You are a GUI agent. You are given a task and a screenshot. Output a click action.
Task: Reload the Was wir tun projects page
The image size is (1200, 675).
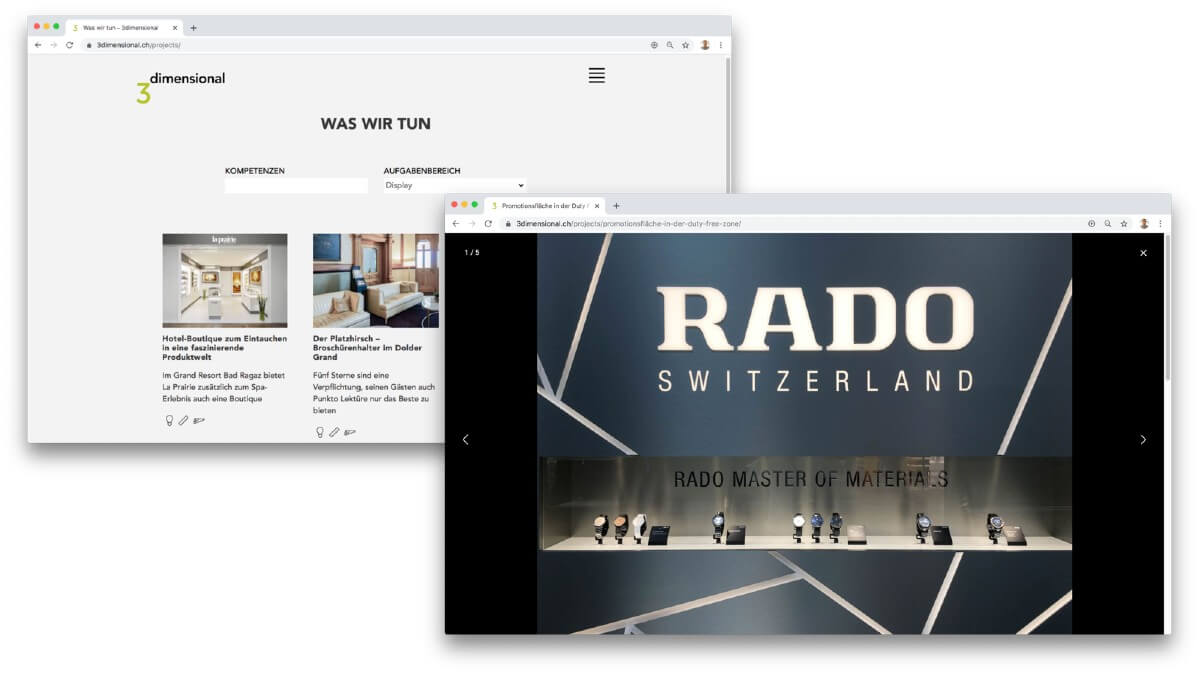coord(69,45)
